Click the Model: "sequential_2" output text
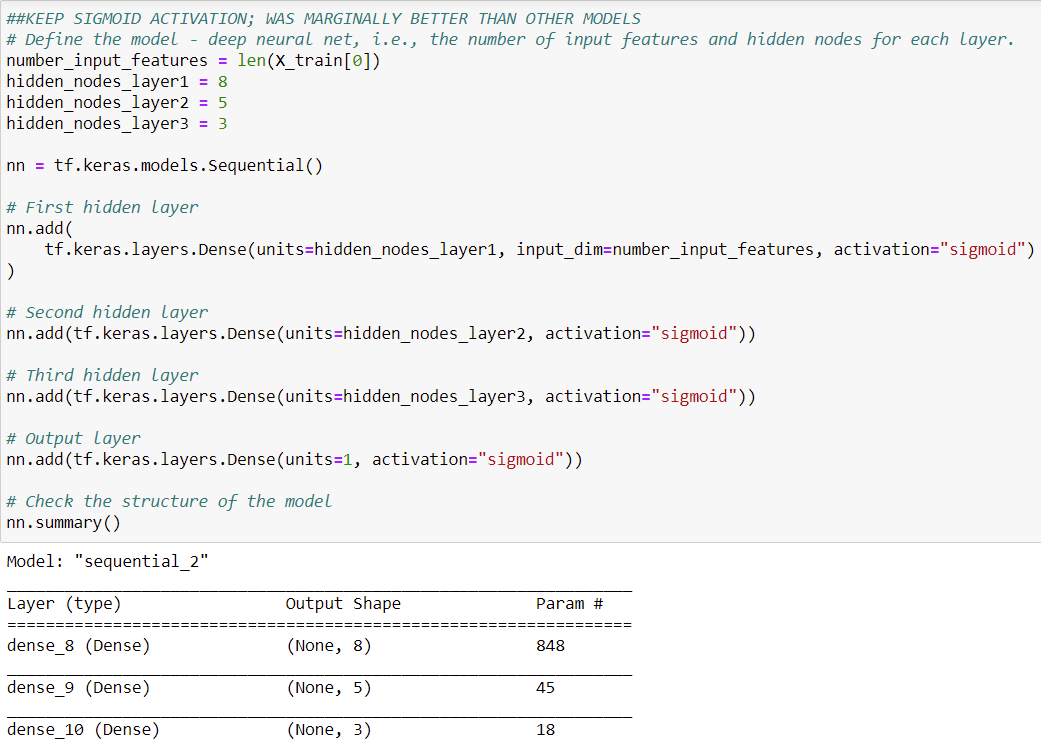The width and height of the screenshot is (1041, 753). pyautogui.click(x=108, y=562)
